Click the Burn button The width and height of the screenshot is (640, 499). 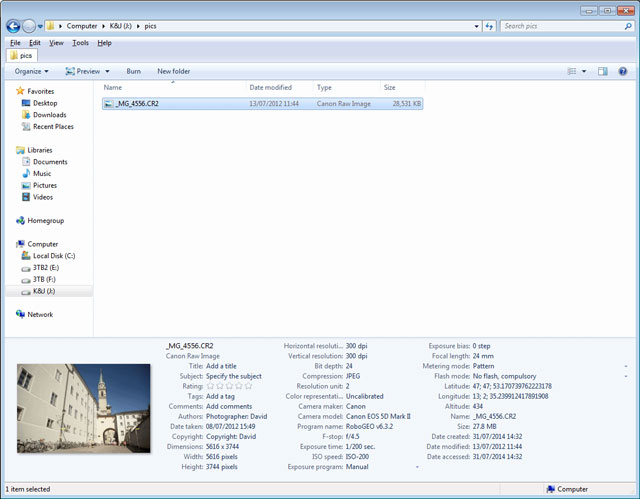[133, 71]
